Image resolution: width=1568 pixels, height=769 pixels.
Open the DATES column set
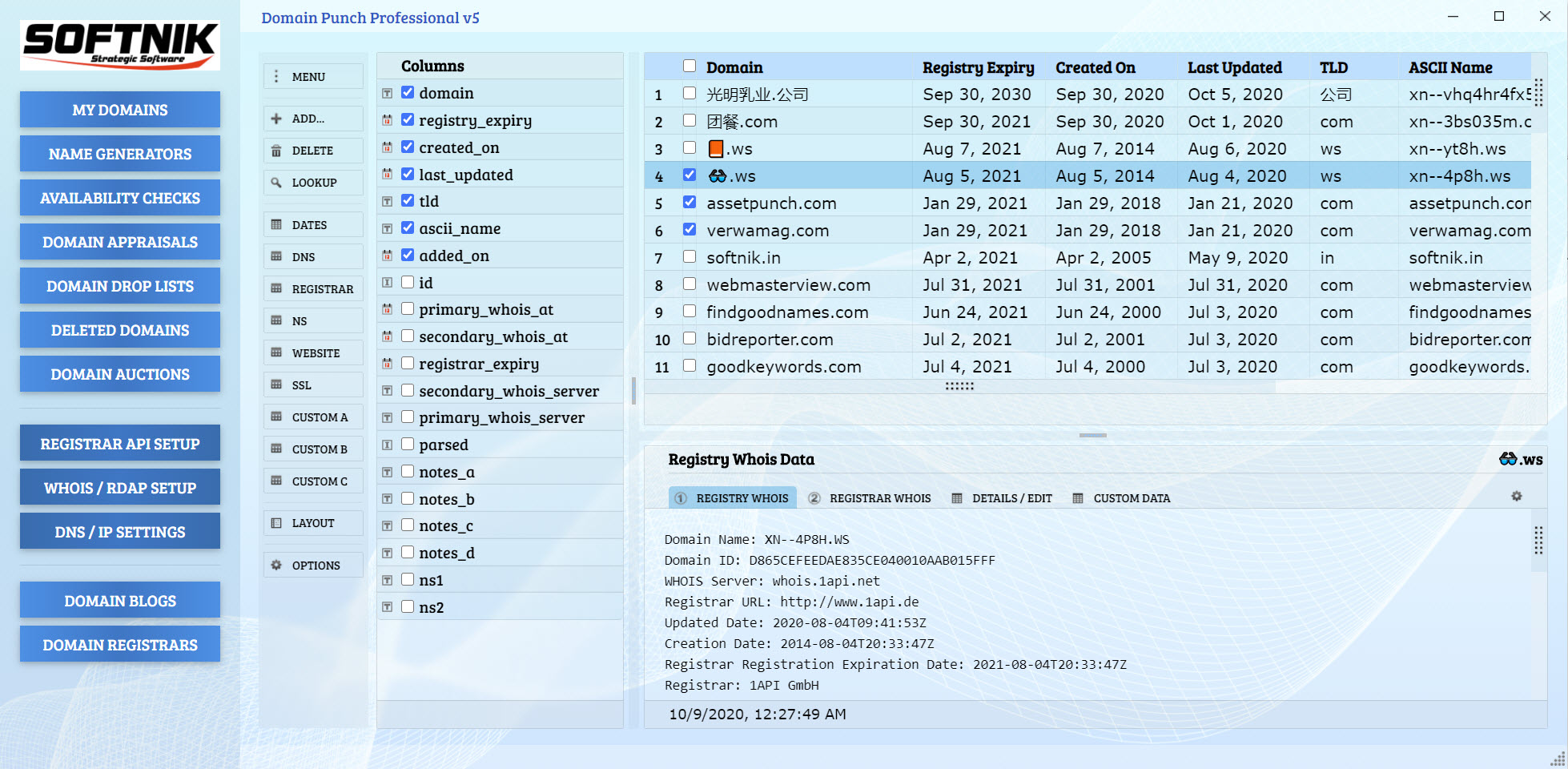pyautogui.click(x=312, y=225)
